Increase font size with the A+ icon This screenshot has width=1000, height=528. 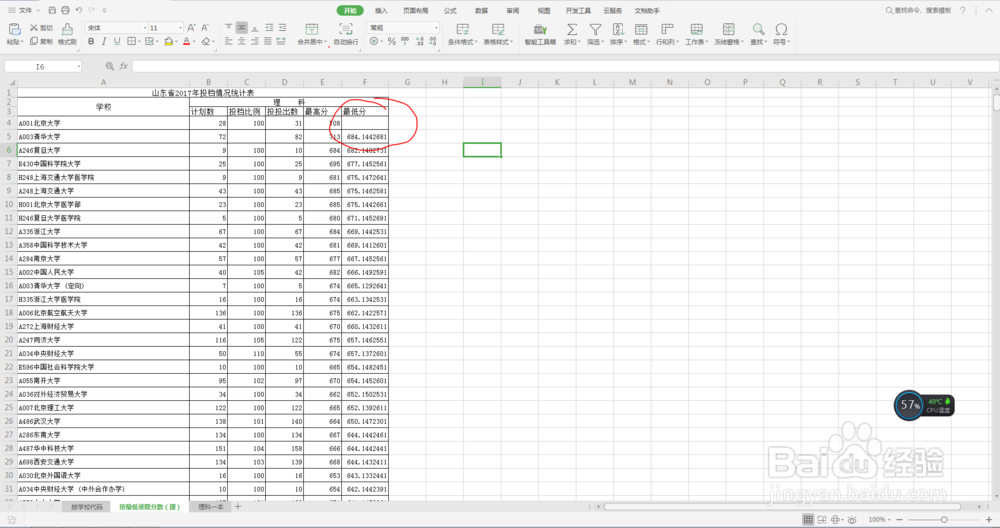[x=191, y=28]
